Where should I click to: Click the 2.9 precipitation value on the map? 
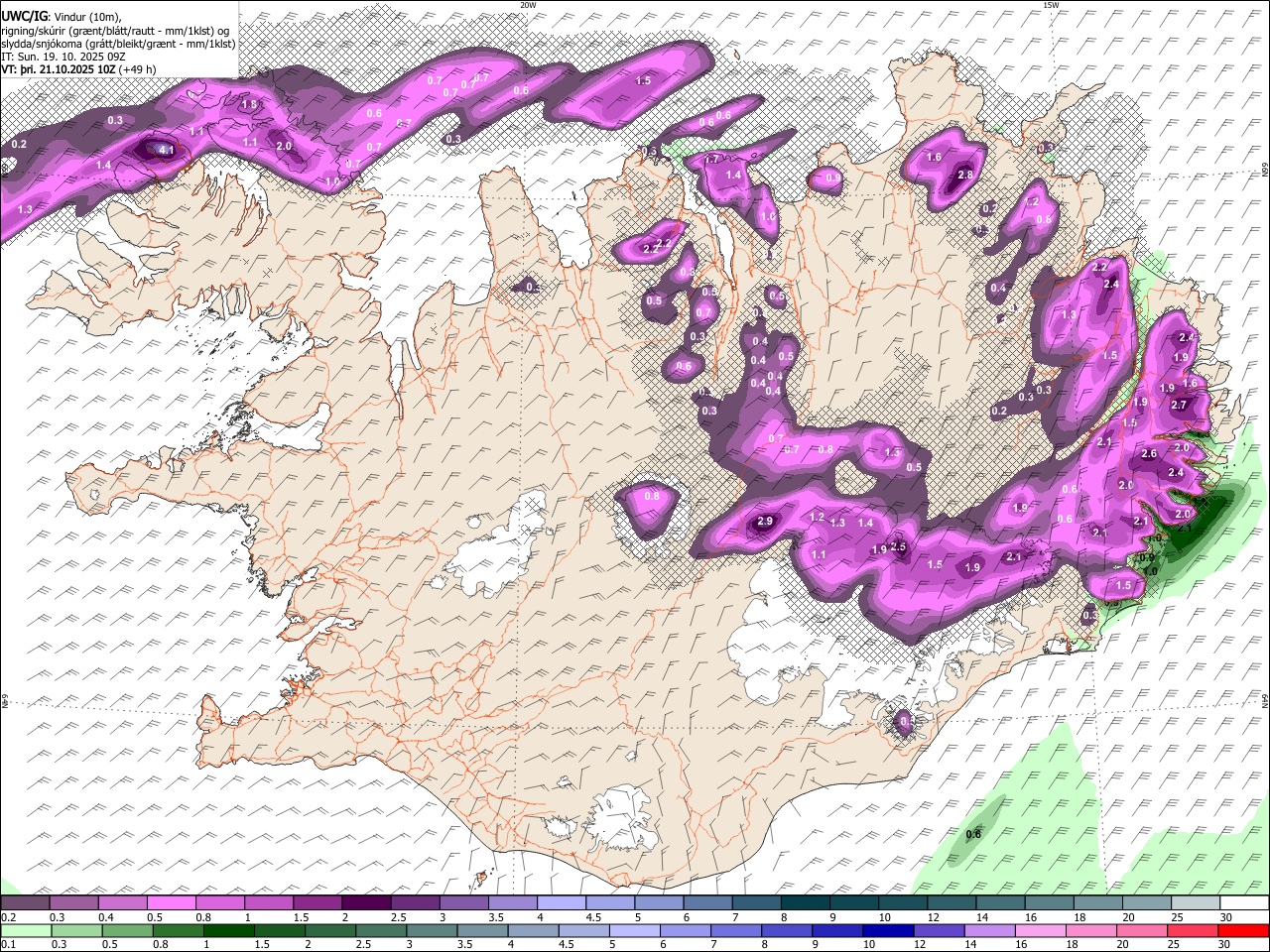pyautogui.click(x=764, y=522)
